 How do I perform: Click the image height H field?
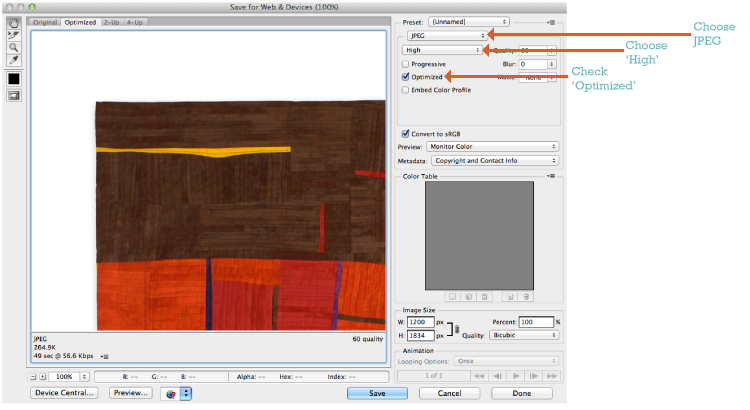tap(420, 336)
